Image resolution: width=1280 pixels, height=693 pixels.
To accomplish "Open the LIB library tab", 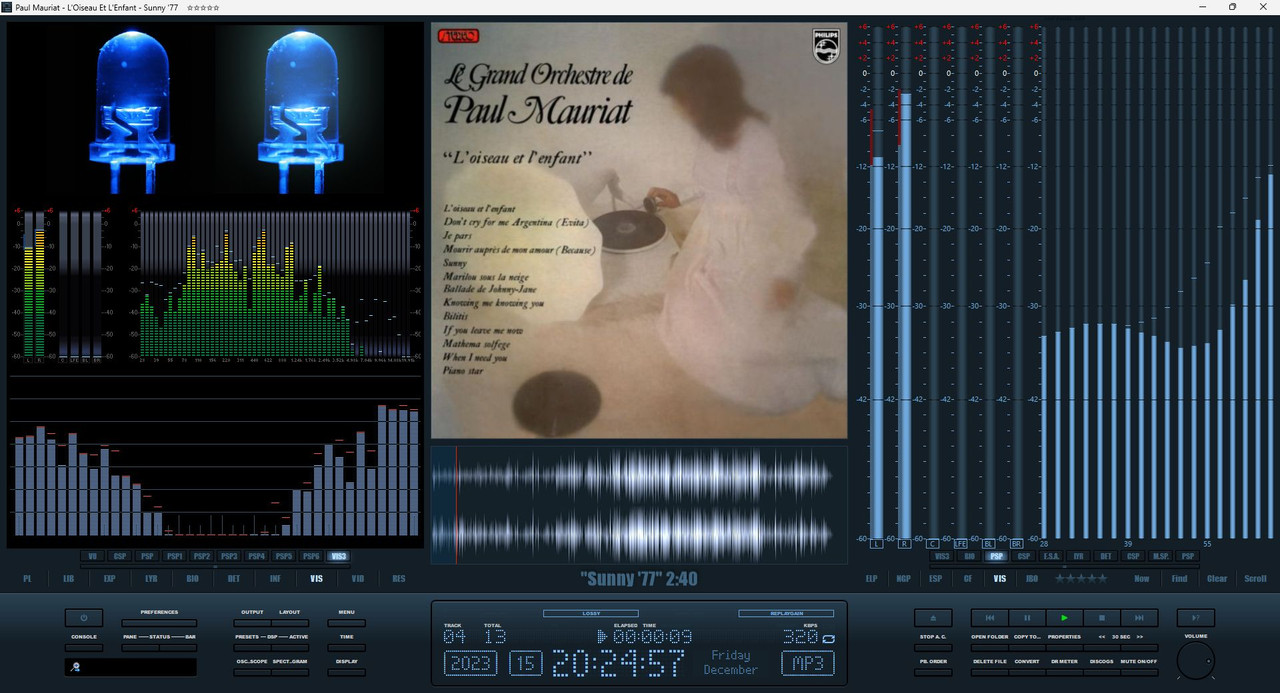I will [x=69, y=578].
